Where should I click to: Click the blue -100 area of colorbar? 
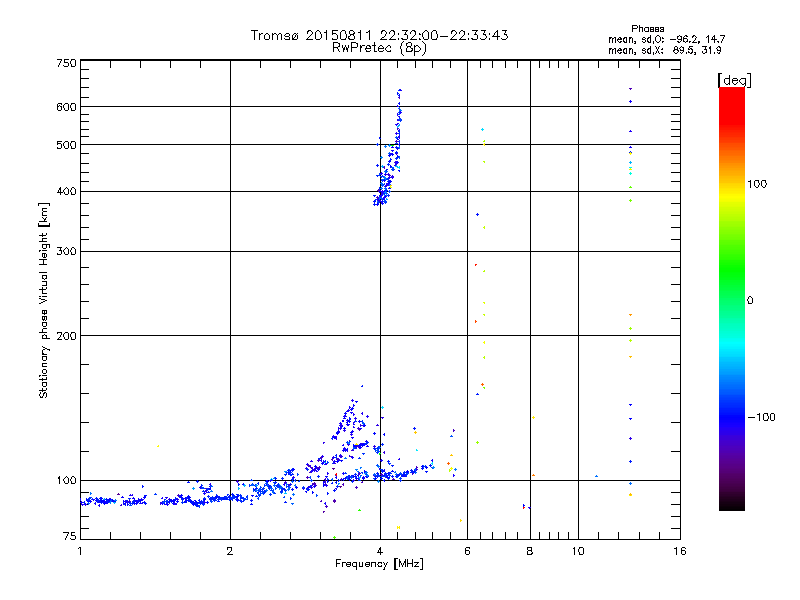point(732,417)
